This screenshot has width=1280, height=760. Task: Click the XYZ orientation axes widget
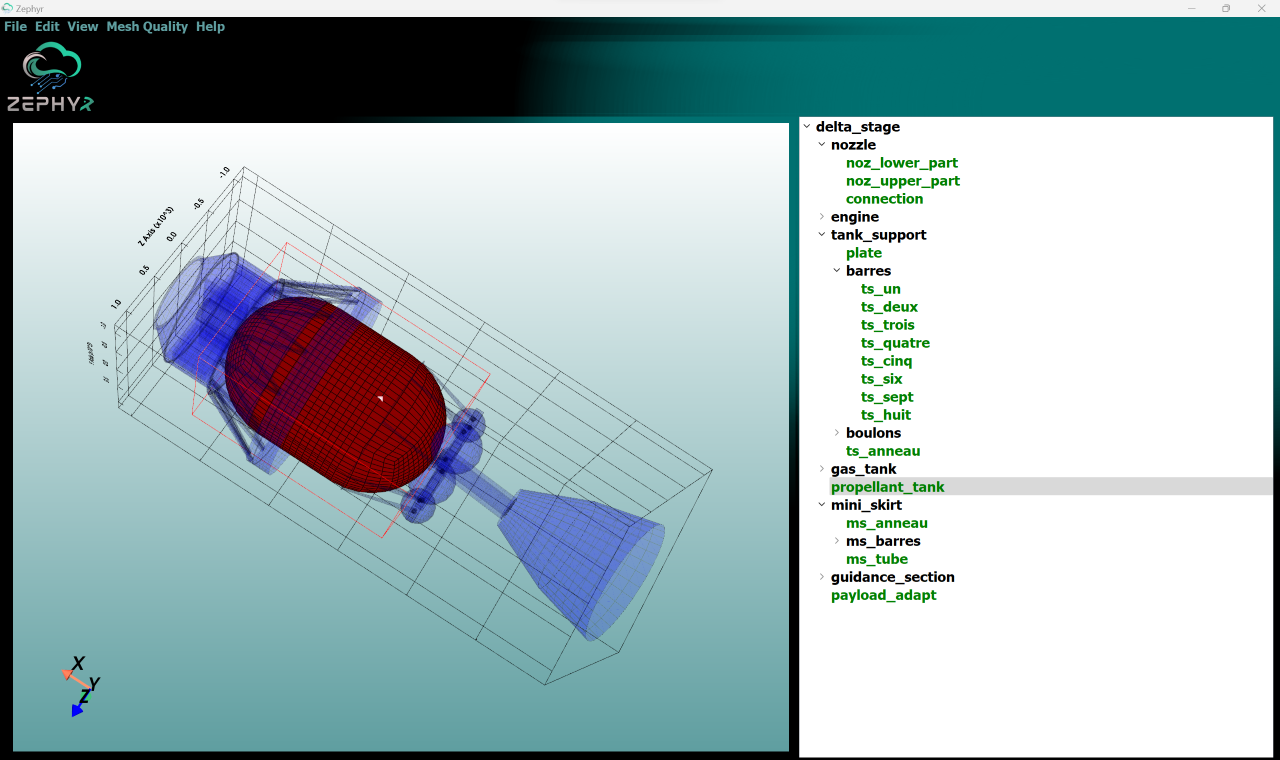80,686
